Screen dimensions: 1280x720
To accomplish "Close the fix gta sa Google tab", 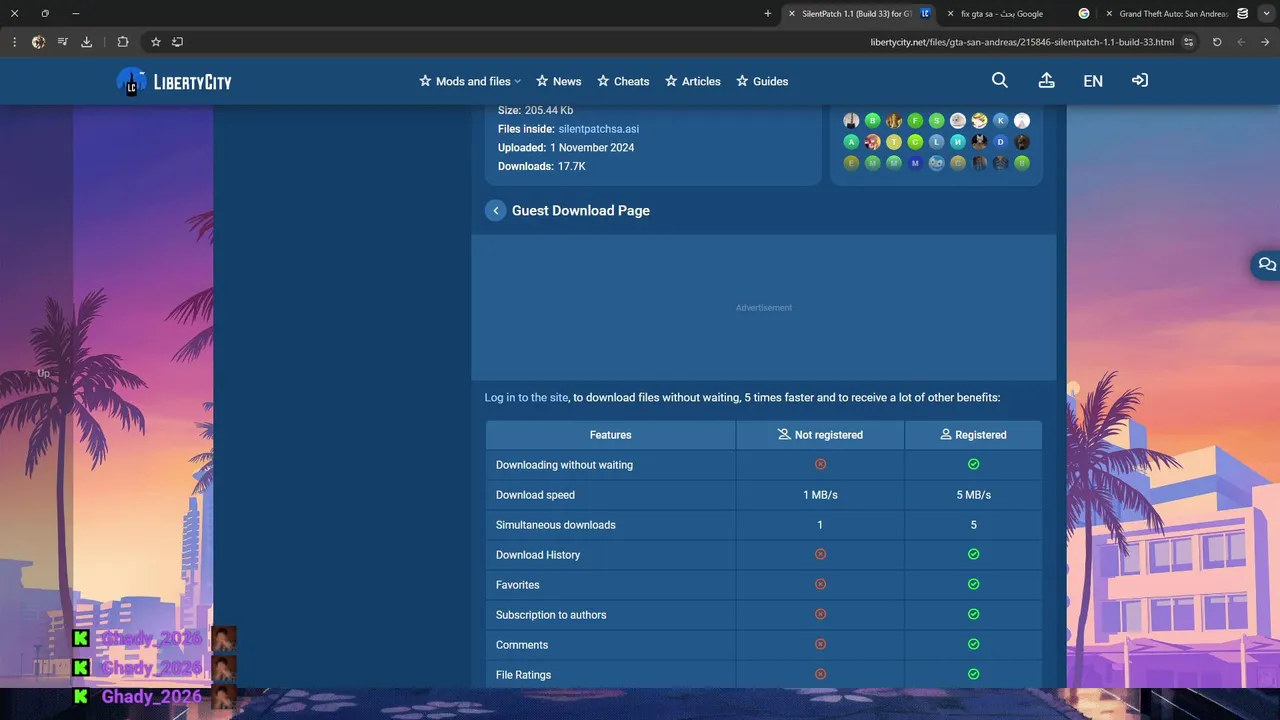I will (950, 14).
